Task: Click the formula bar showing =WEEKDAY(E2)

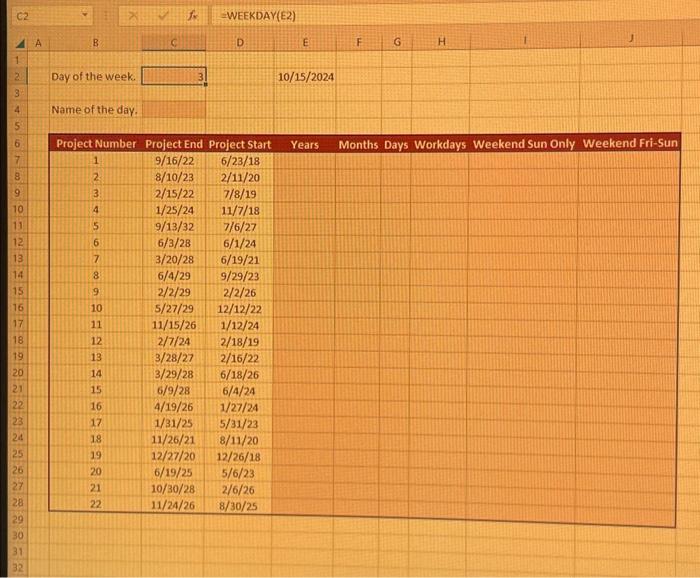Action: (x=455, y=16)
